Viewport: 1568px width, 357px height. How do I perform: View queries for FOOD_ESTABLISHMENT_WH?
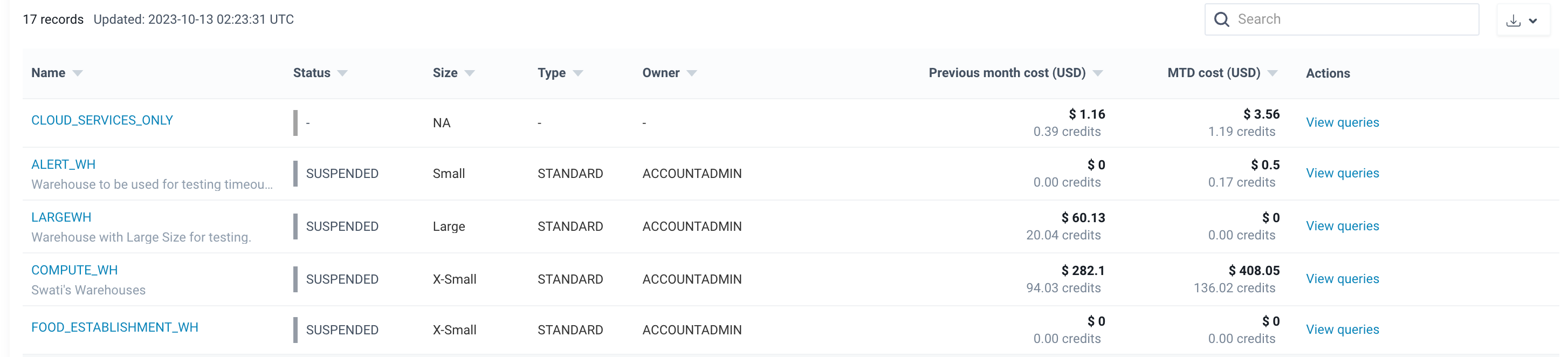point(1342,329)
